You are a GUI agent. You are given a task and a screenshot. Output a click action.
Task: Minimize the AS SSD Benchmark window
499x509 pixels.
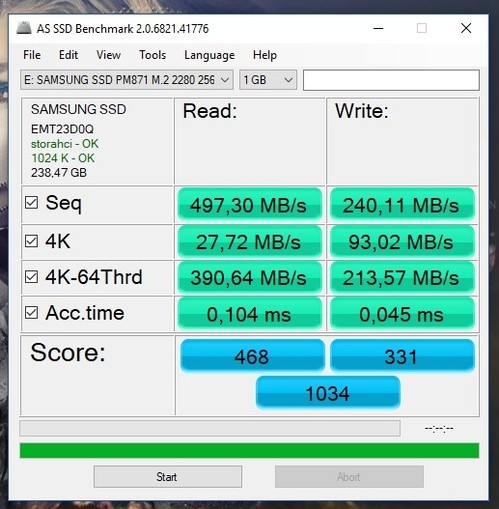(378, 28)
